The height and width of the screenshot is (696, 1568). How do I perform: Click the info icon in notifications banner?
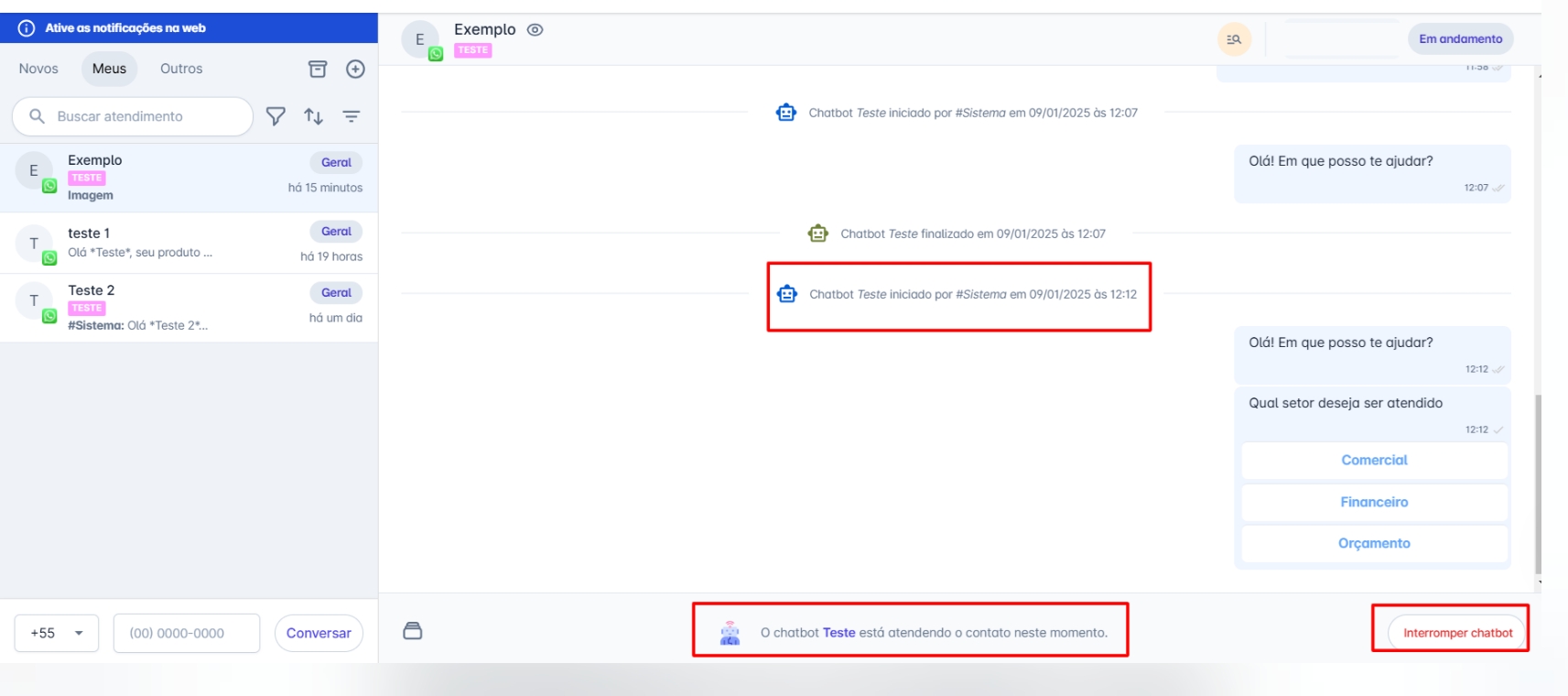[x=27, y=28]
